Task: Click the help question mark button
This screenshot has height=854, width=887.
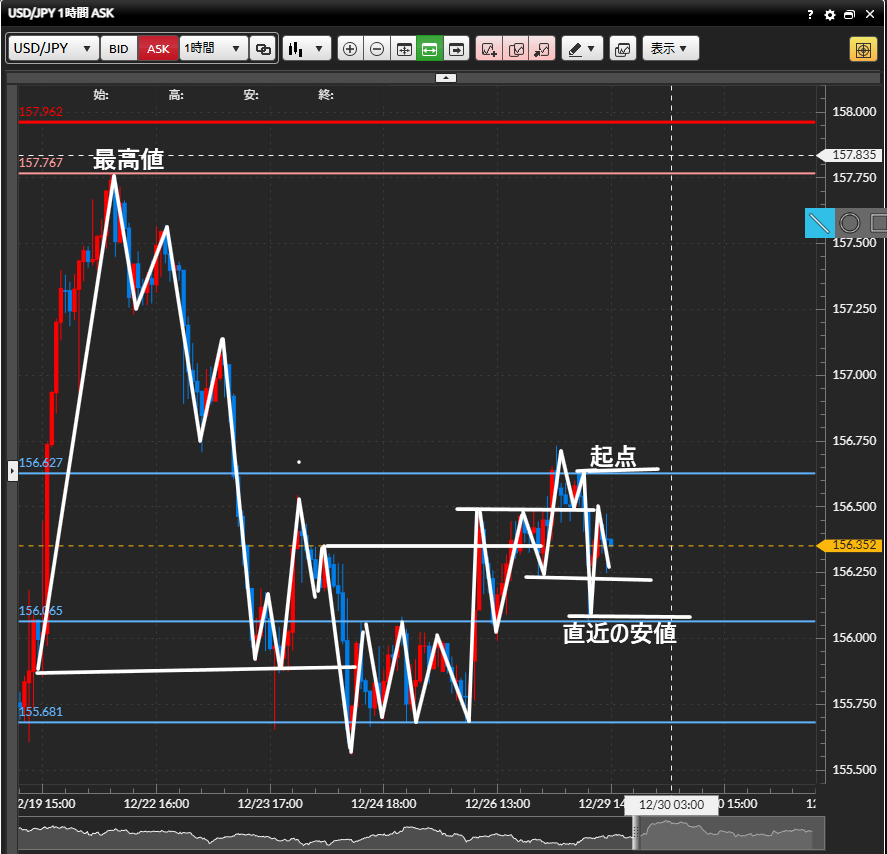Action: tap(810, 15)
